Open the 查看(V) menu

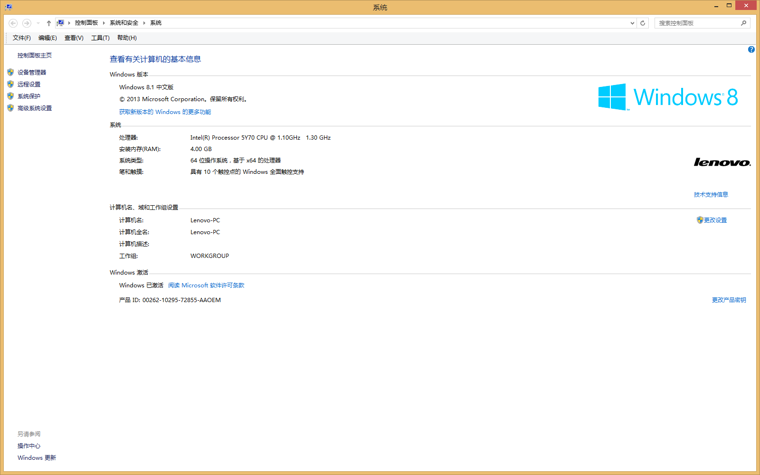[x=74, y=38]
